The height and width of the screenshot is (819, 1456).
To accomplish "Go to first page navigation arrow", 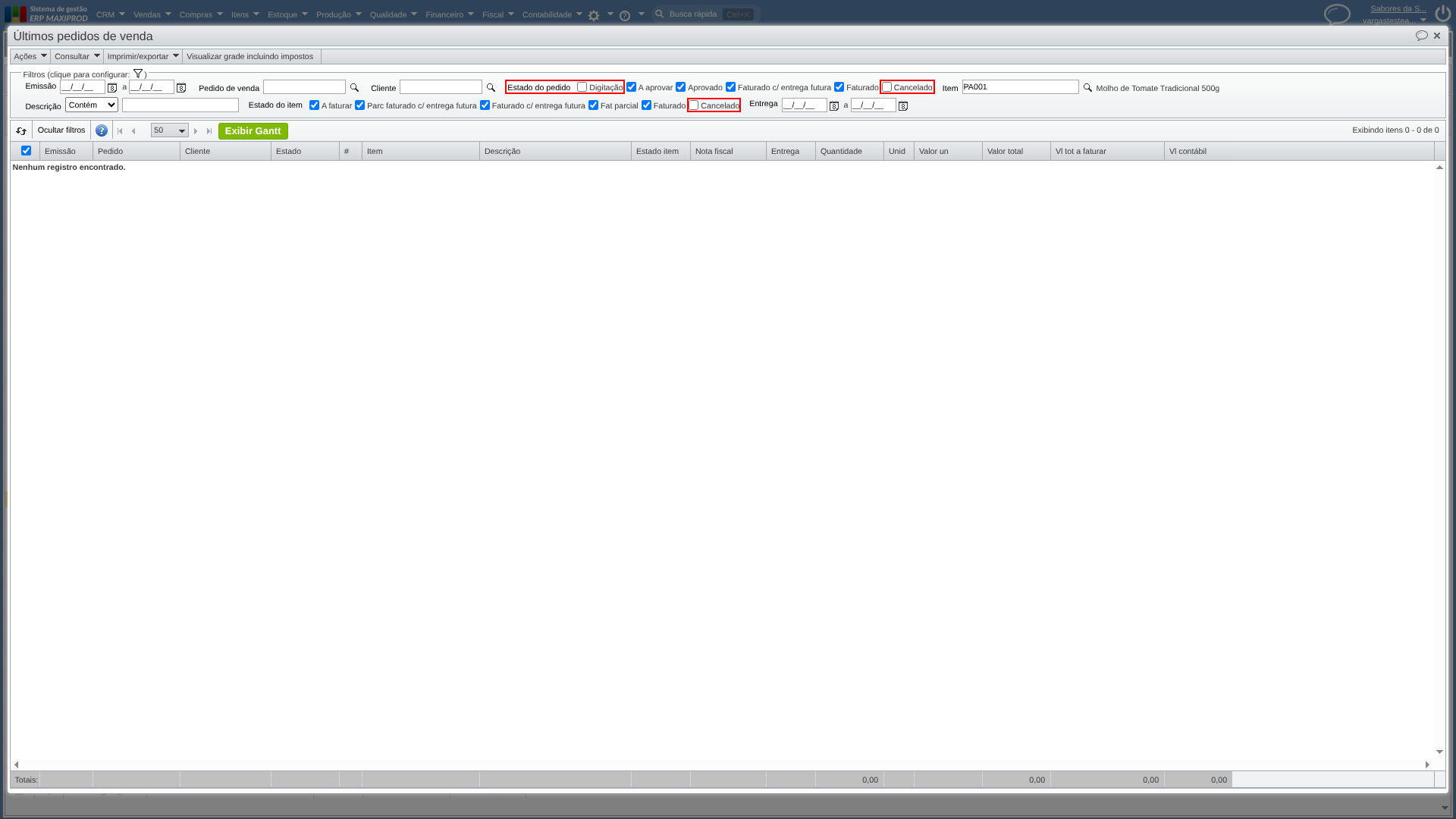I will tap(120, 131).
